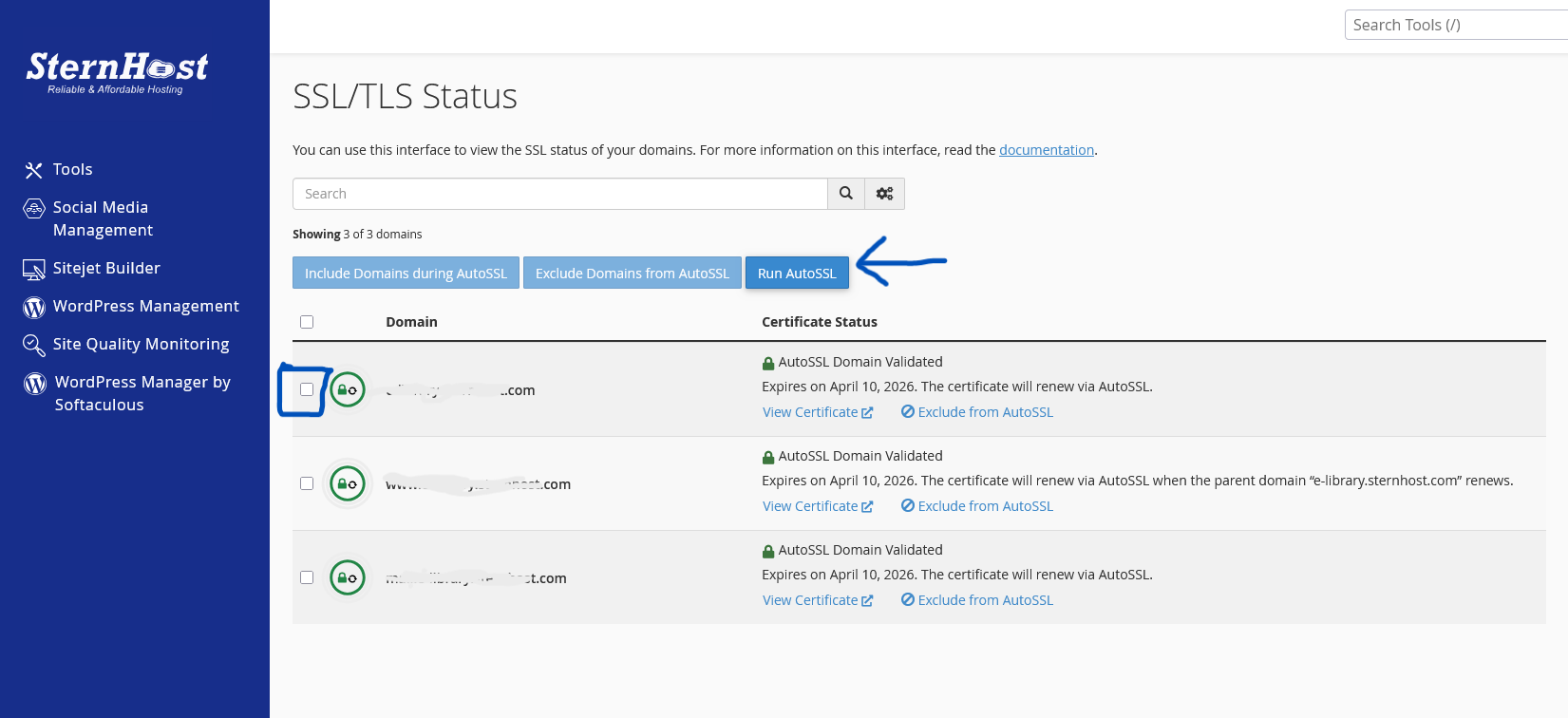Check the second domain's checkbox
This screenshot has height=718, width=1568.
[x=307, y=483]
